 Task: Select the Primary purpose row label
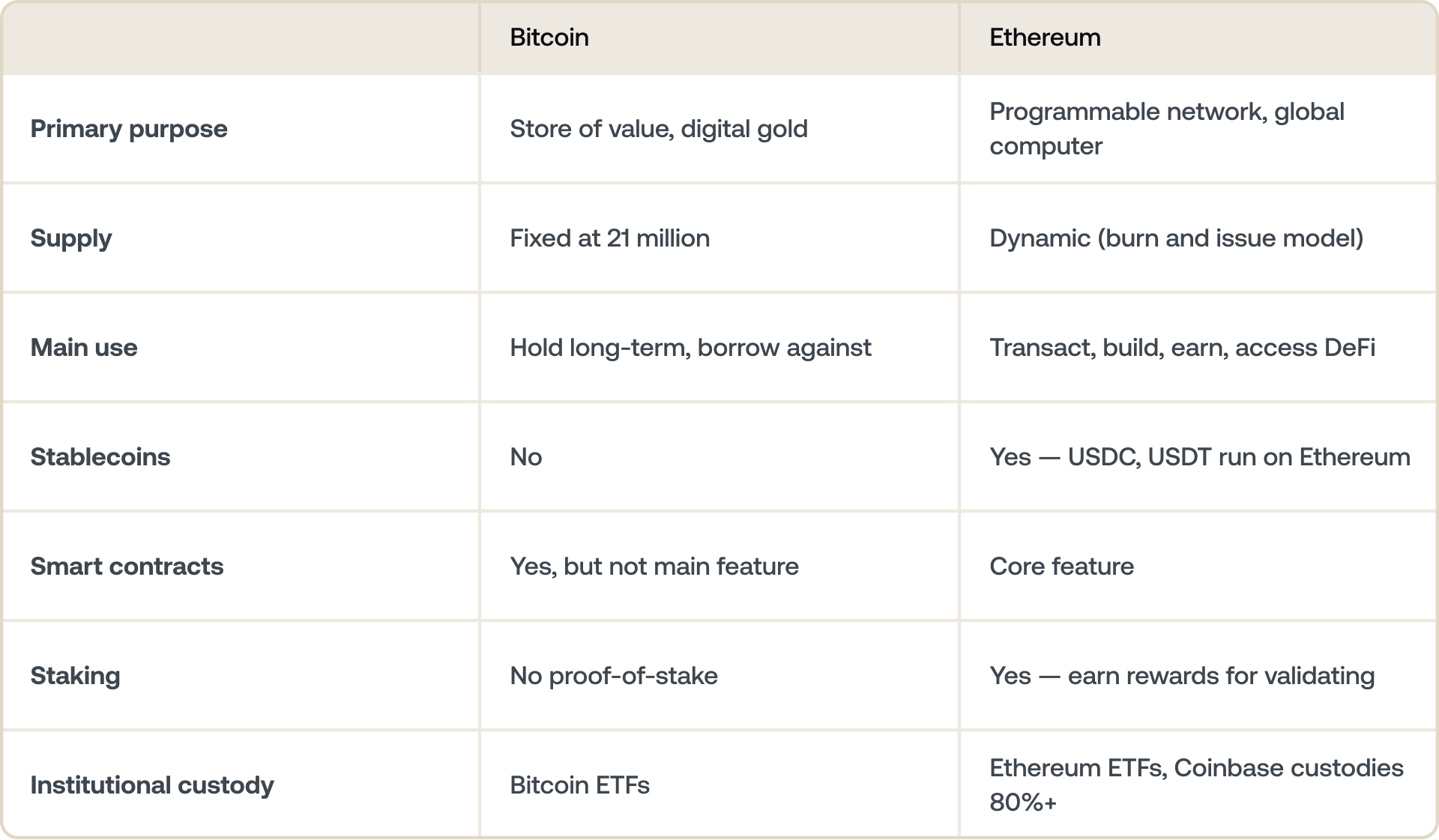point(129,129)
